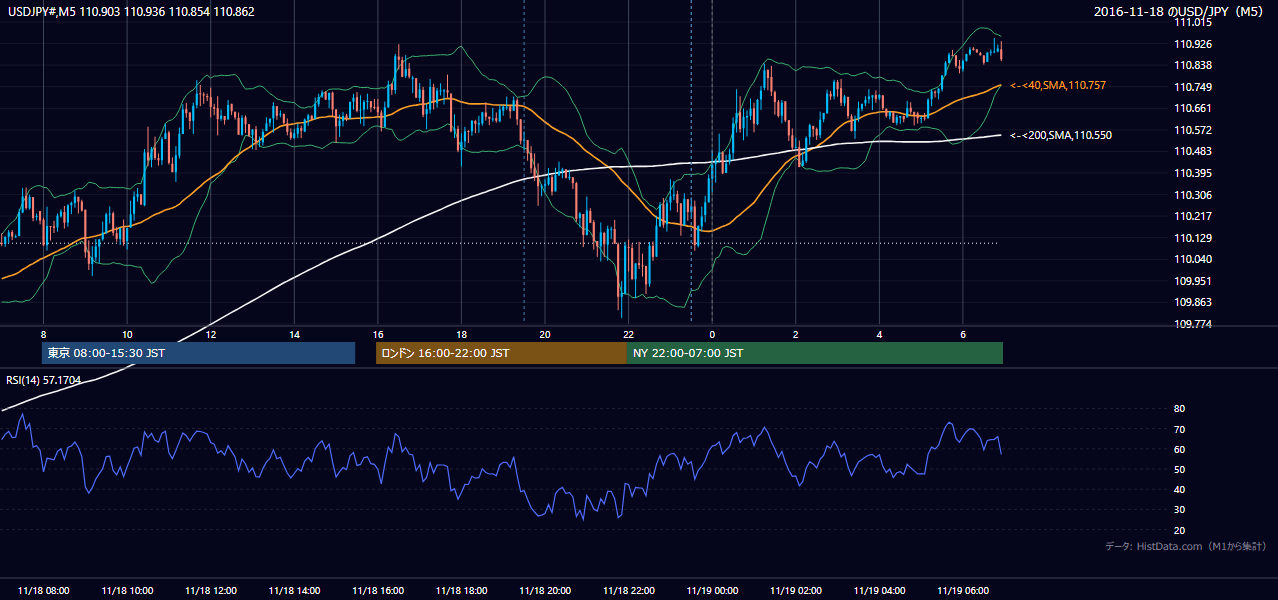Click the RSI axis level 80
Viewport: 1278px width, 600px height.
pos(1179,409)
